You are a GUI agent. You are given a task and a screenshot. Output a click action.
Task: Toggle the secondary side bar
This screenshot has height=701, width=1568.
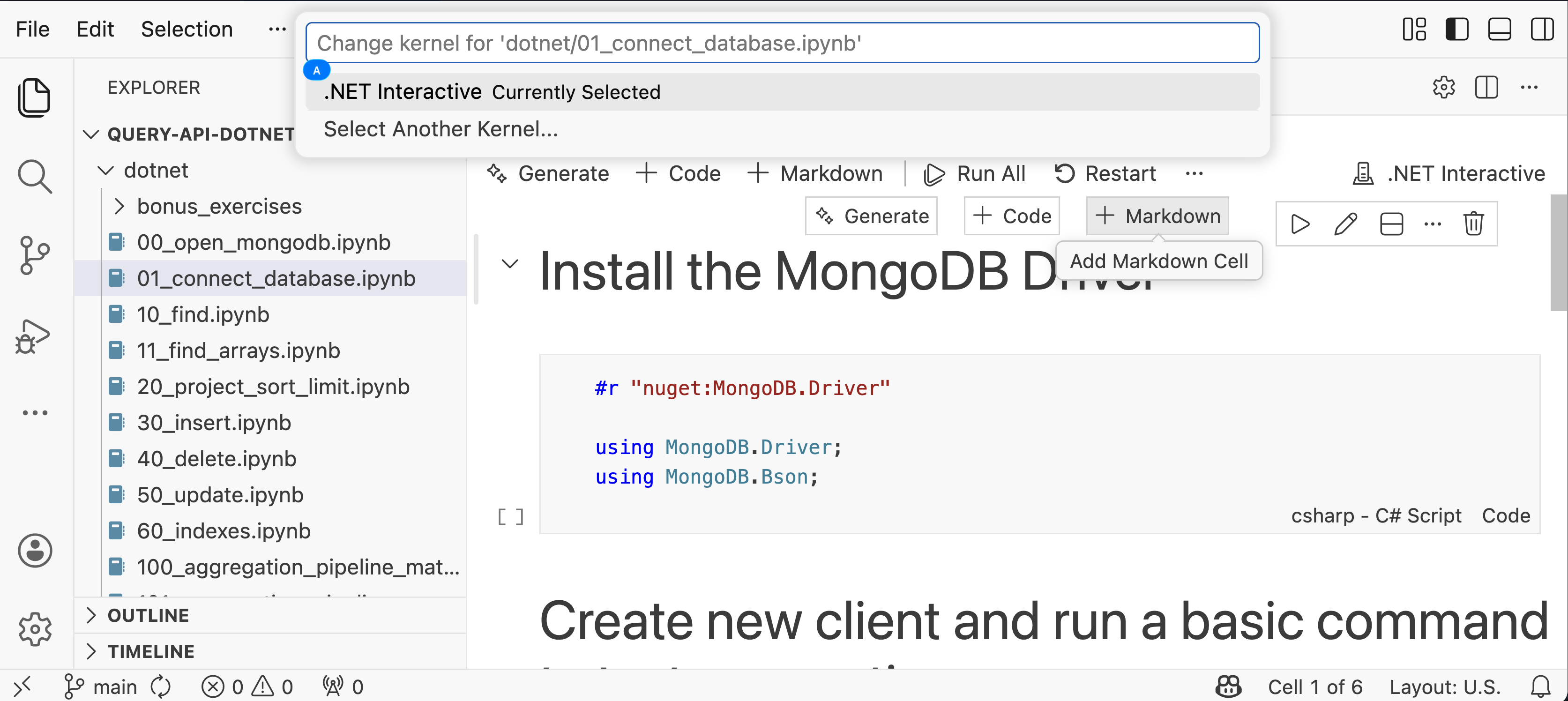[x=1542, y=29]
